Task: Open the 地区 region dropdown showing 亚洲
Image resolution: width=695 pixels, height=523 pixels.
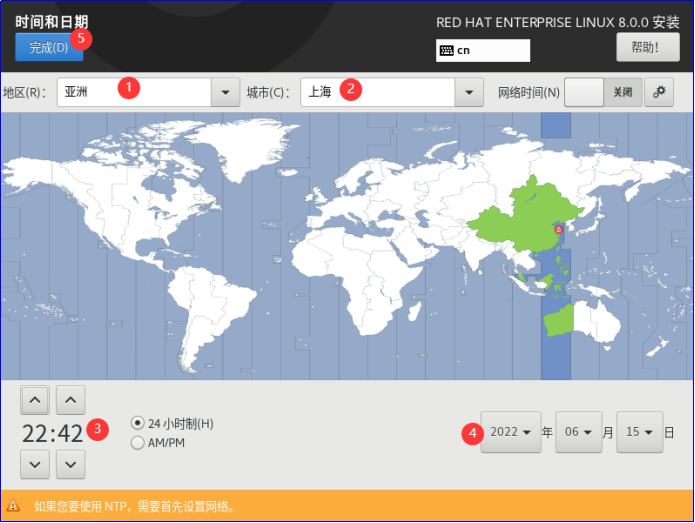Action: pos(134,92)
